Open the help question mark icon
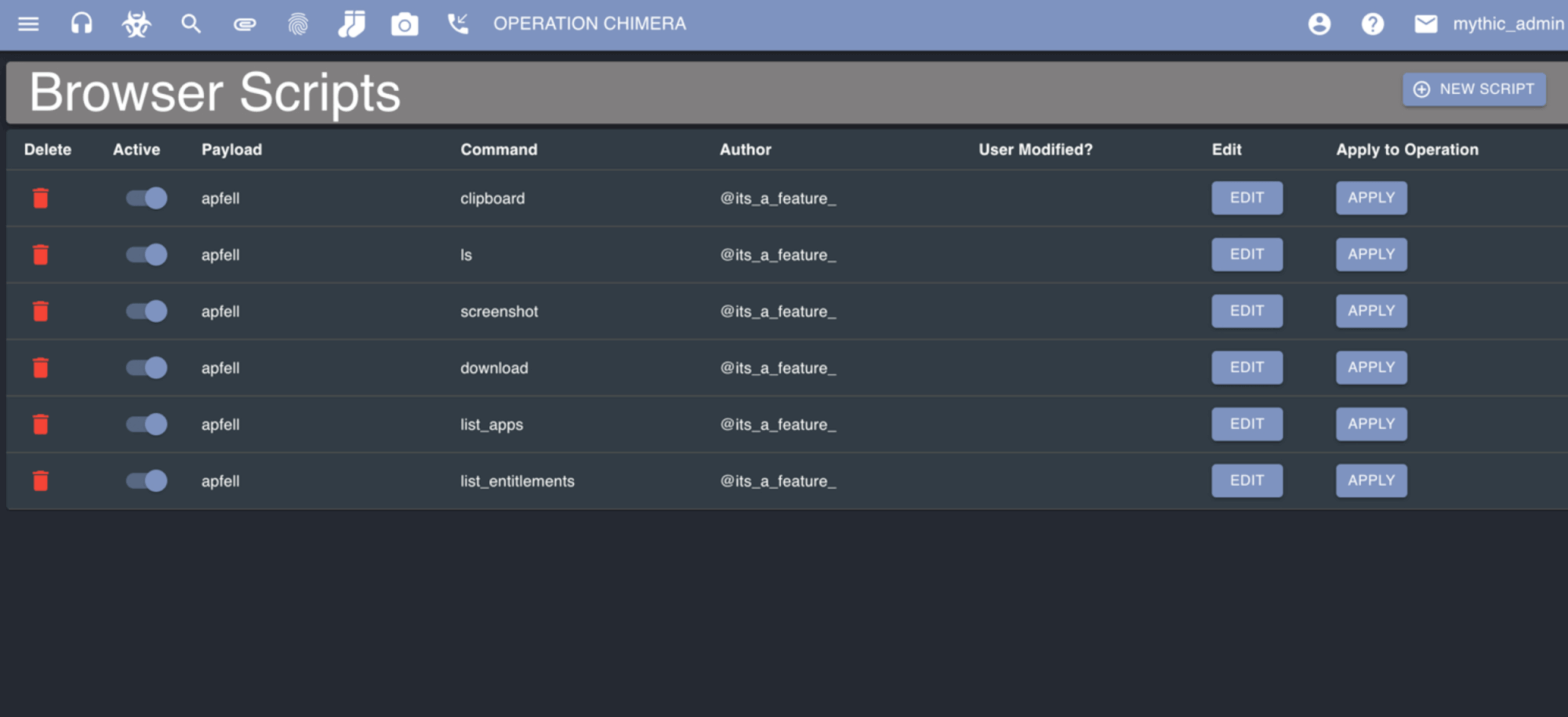This screenshot has width=1568, height=717. click(1372, 24)
